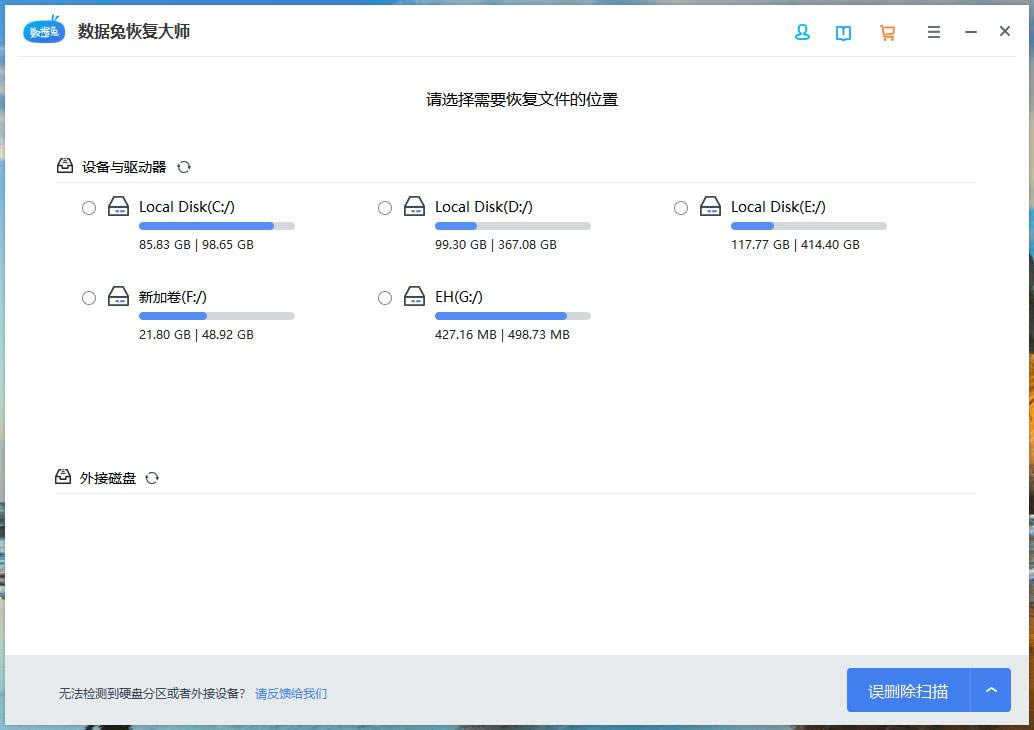This screenshot has height=730, width=1034.
Task: Click the 无法检测到硬盘分区或者外接设备? text
Action: [152, 694]
